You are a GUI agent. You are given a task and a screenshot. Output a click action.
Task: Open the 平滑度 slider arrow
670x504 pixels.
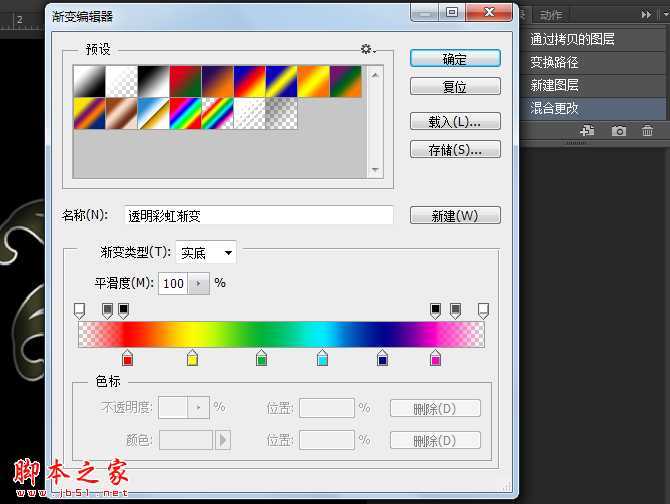tap(199, 284)
